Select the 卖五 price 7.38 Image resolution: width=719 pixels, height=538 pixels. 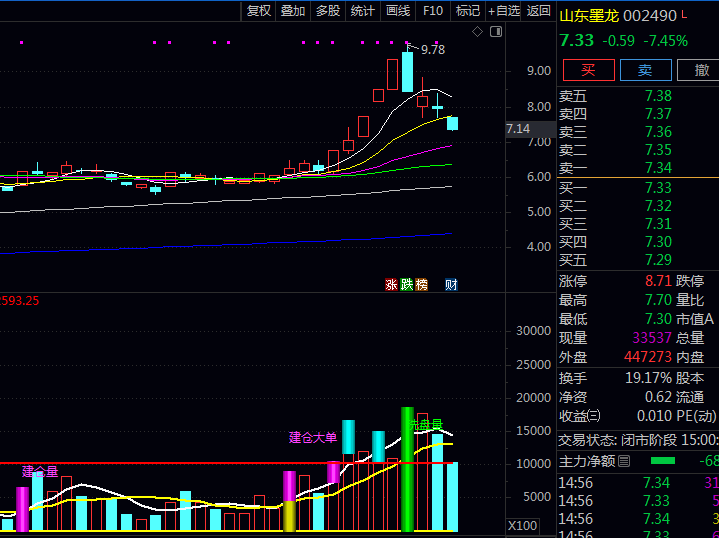[x=658, y=96]
